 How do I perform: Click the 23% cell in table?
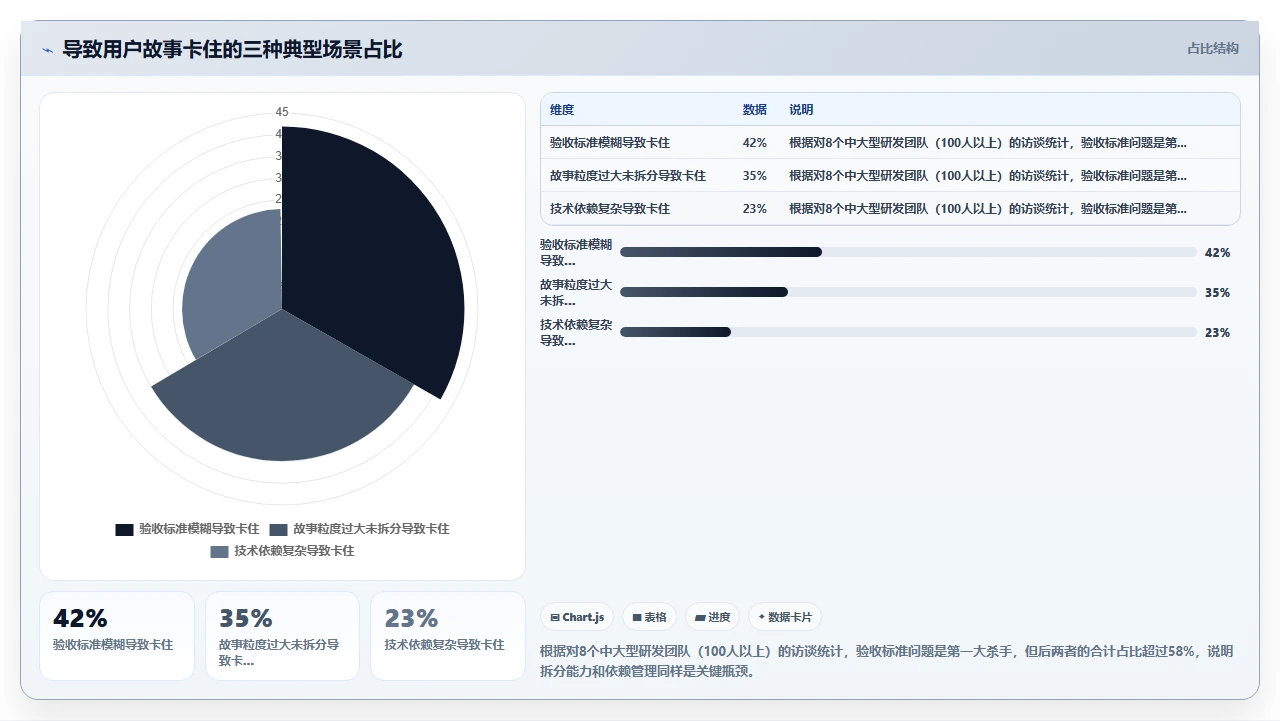pos(755,209)
